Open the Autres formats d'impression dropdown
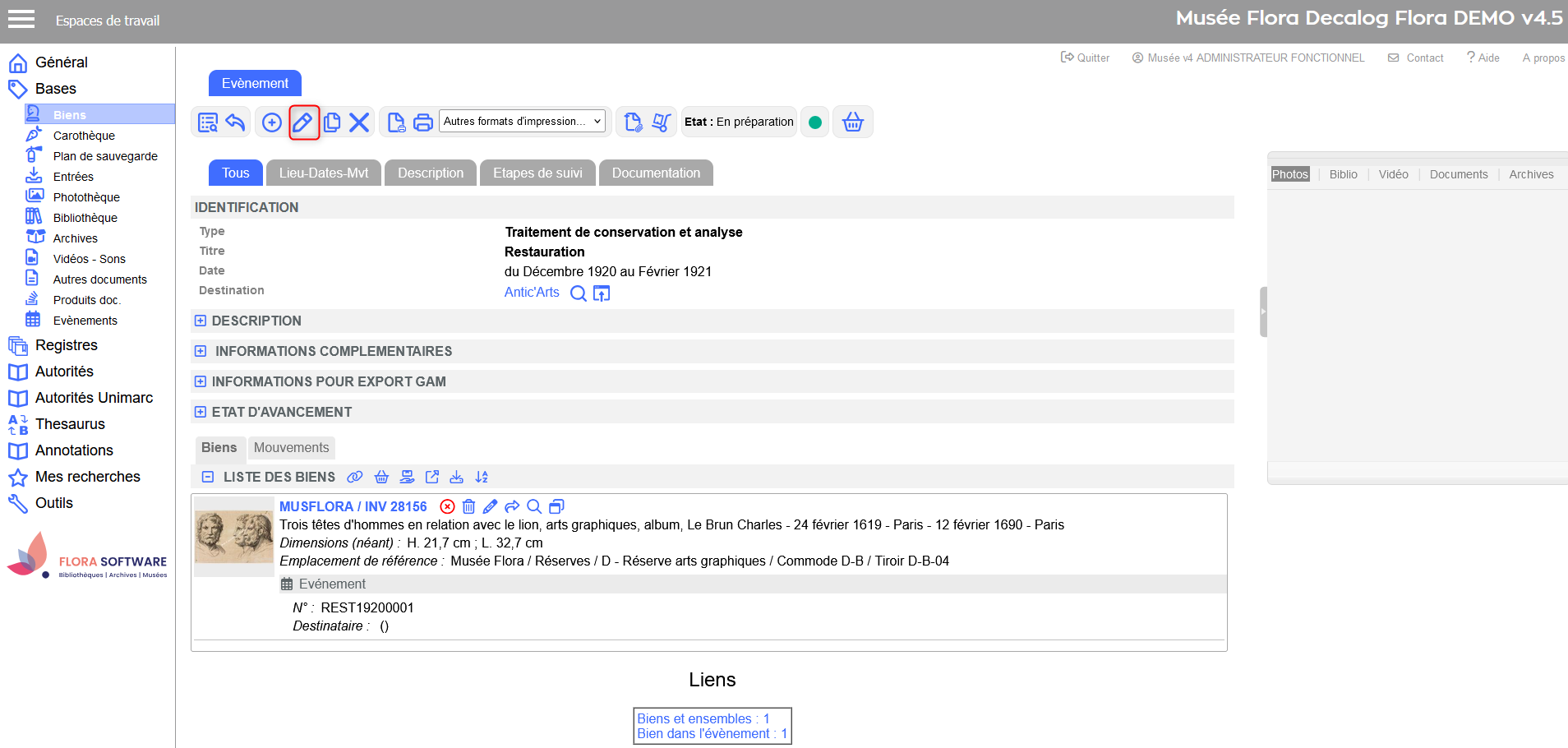The width and height of the screenshot is (1568, 748). (523, 122)
